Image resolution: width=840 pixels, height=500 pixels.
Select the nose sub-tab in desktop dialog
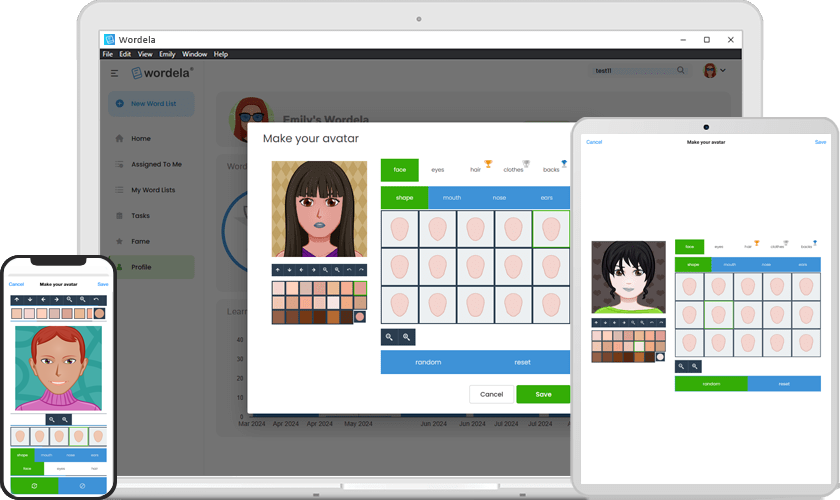click(x=499, y=198)
